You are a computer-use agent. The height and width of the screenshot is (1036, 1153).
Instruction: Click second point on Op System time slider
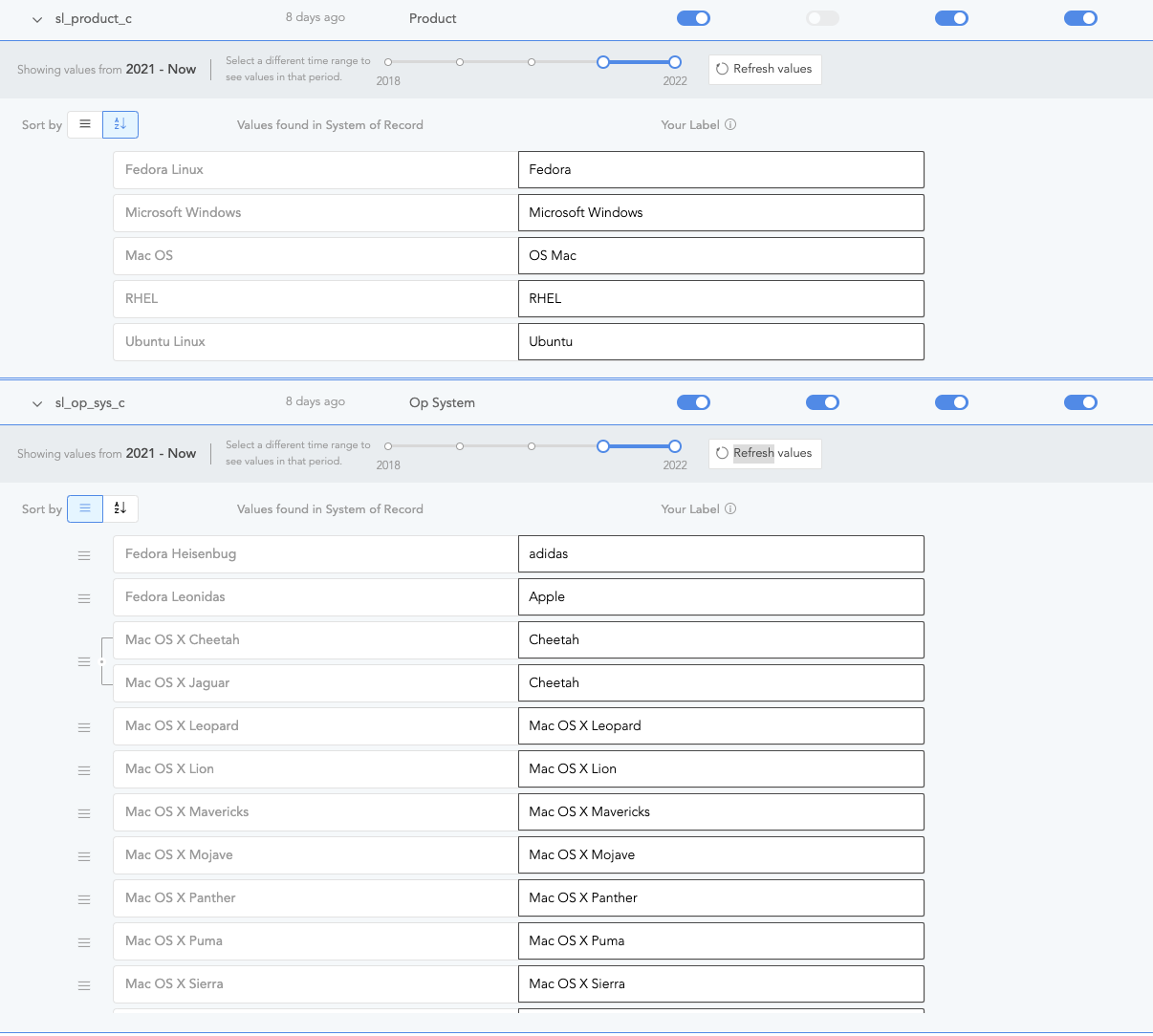click(460, 446)
